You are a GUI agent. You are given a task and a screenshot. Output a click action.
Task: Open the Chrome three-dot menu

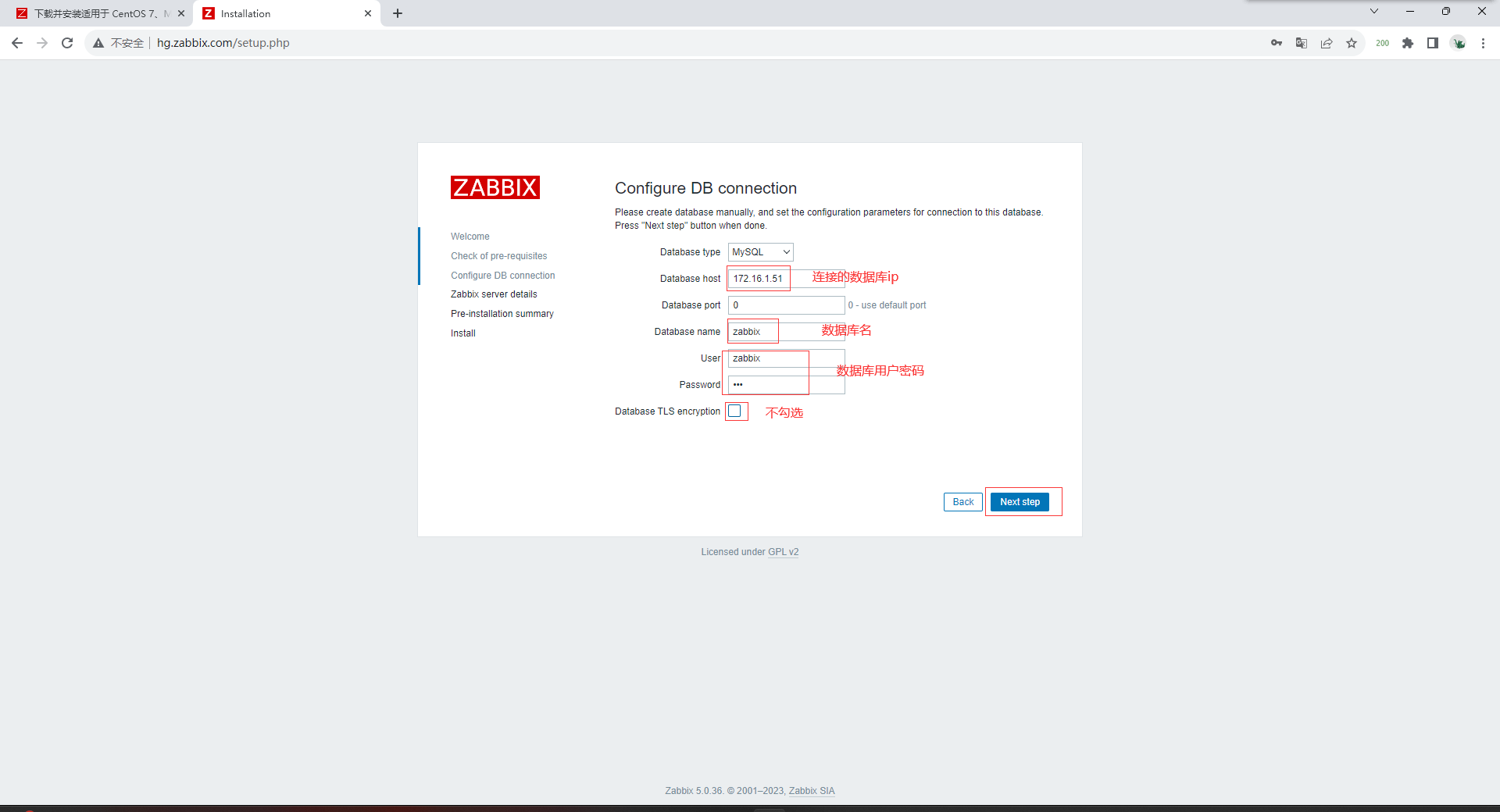tap(1484, 43)
